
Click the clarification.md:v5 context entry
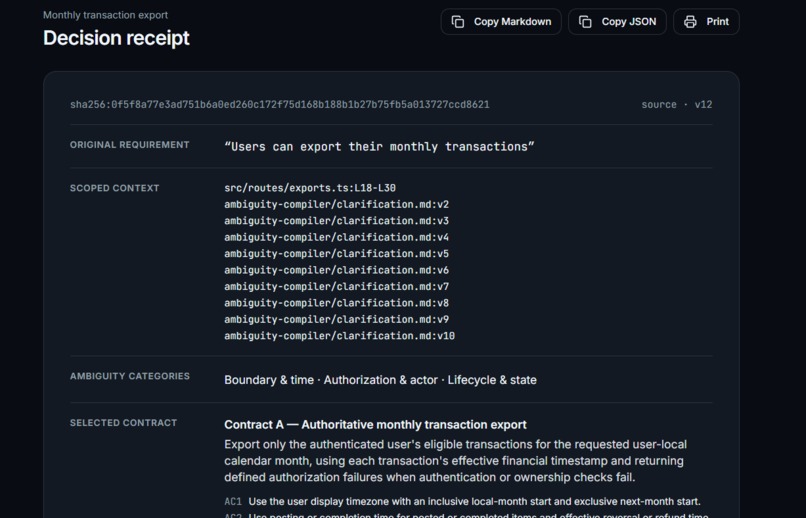[x=337, y=254]
